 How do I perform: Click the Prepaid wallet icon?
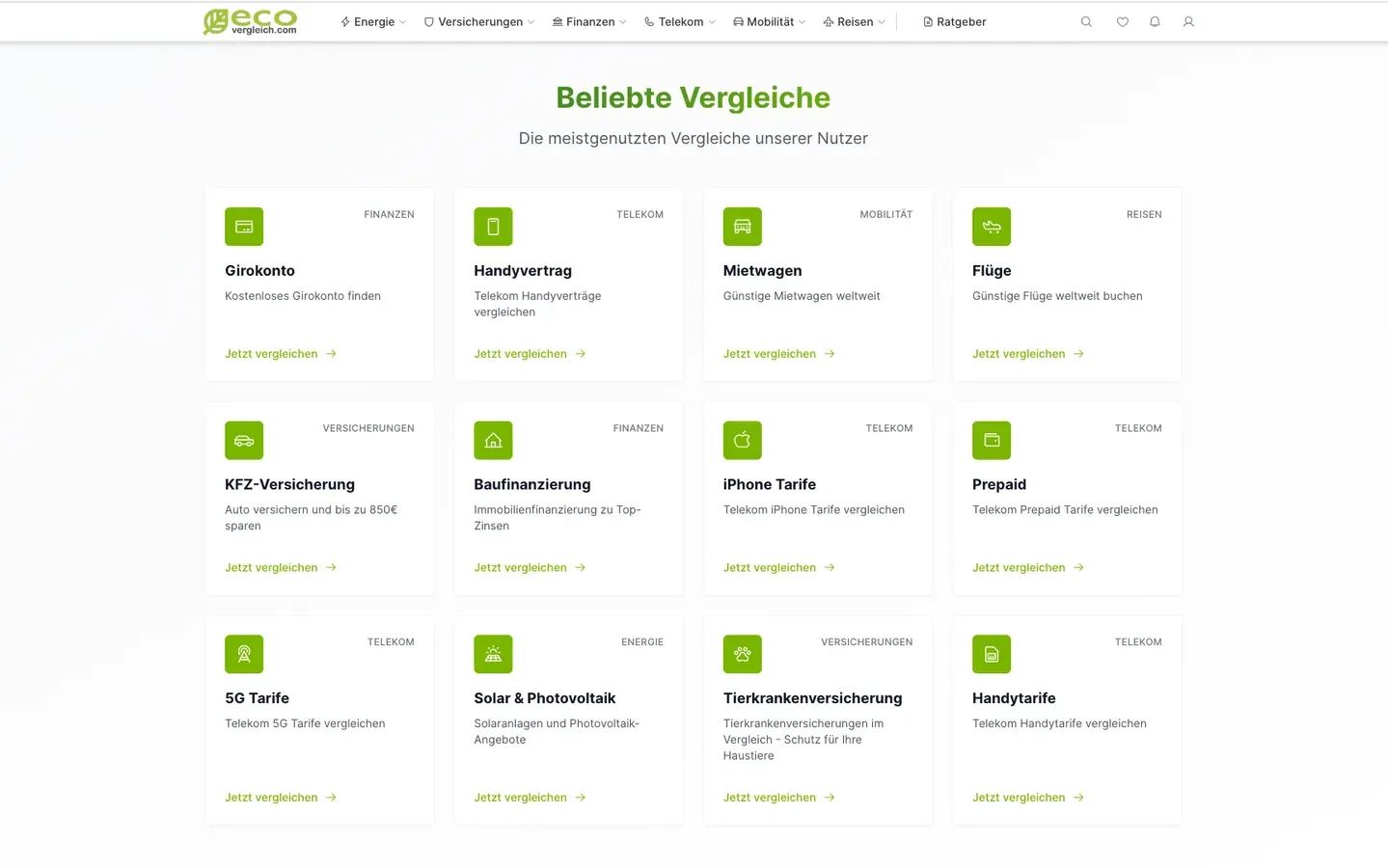(992, 441)
